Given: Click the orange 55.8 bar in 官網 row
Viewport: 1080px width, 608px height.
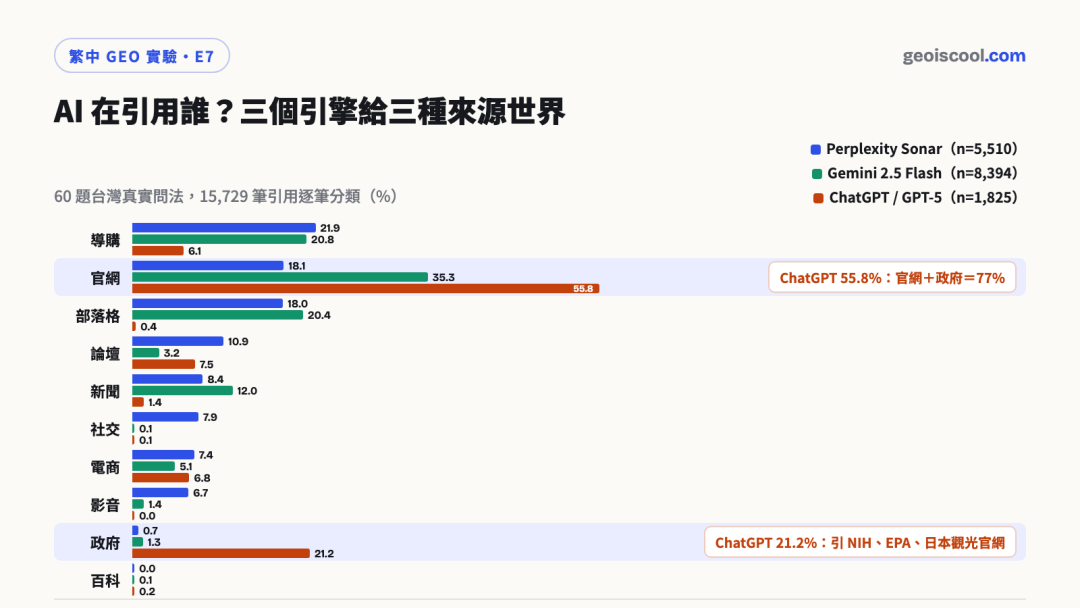Looking at the screenshot, I should pos(366,289).
